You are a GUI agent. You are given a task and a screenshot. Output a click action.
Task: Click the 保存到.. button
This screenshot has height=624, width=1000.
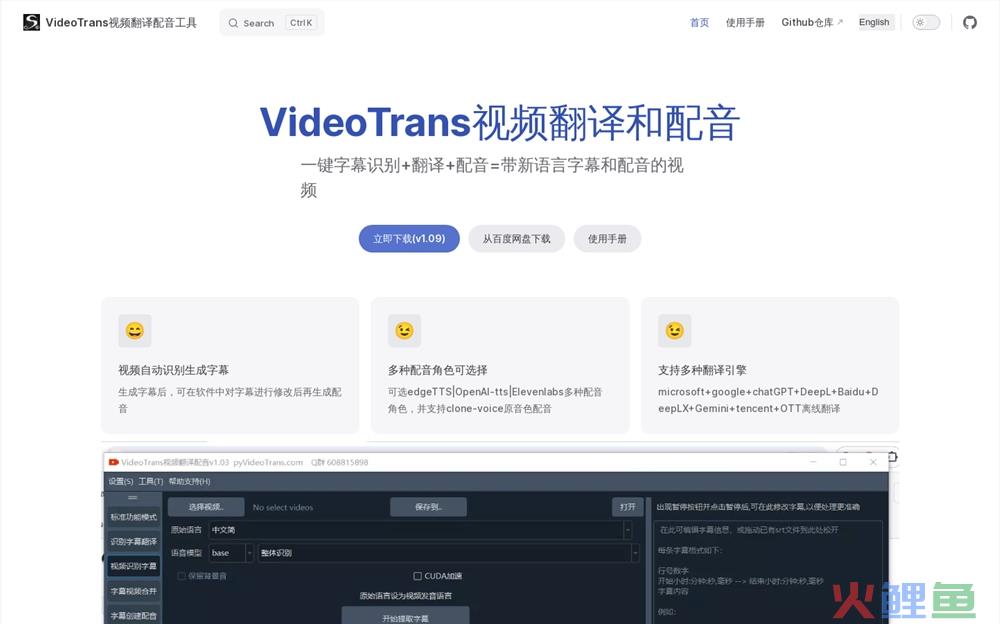pyautogui.click(x=429, y=507)
